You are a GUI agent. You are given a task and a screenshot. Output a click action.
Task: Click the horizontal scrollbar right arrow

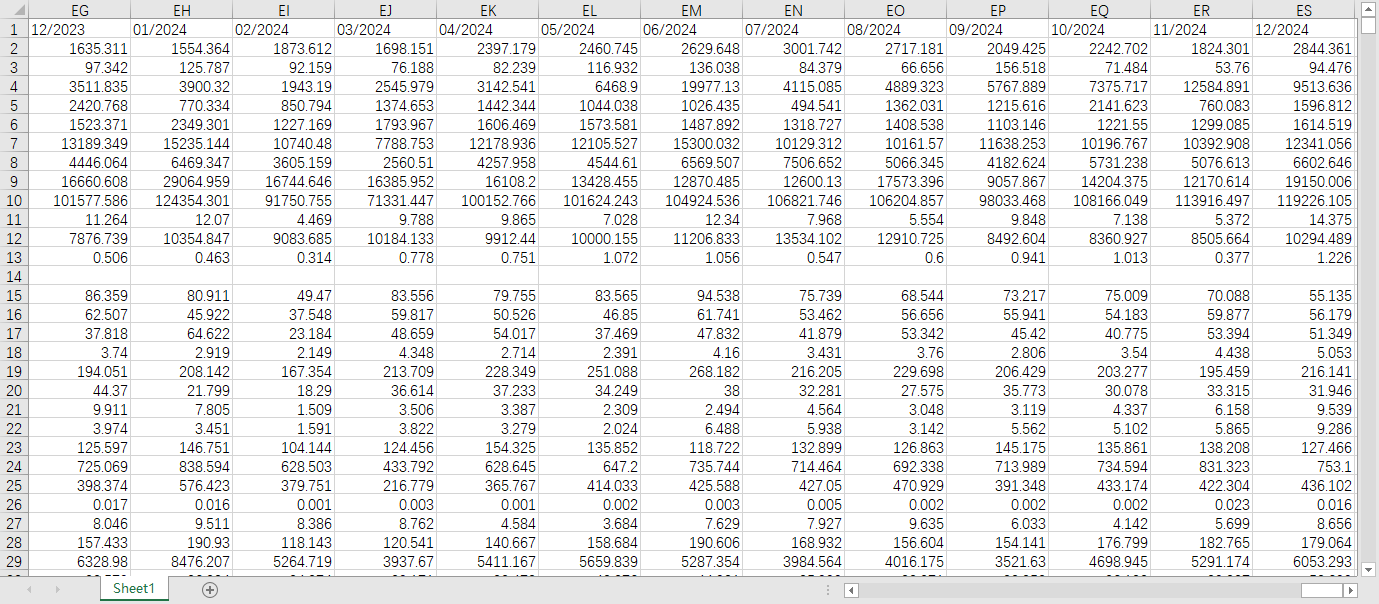(x=1350, y=590)
